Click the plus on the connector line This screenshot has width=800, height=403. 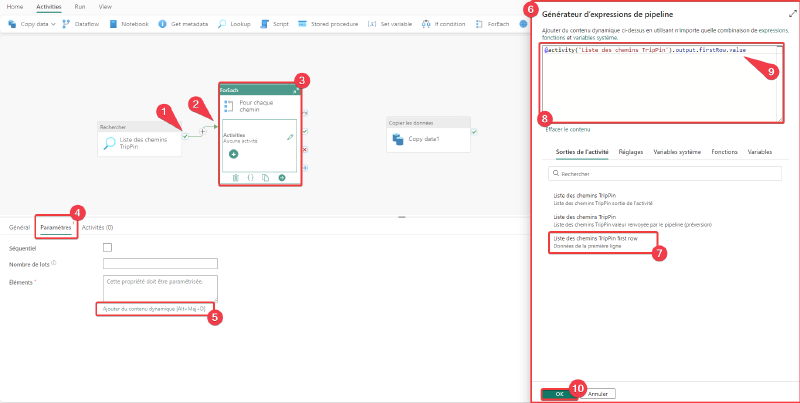pyautogui.click(x=202, y=131)
